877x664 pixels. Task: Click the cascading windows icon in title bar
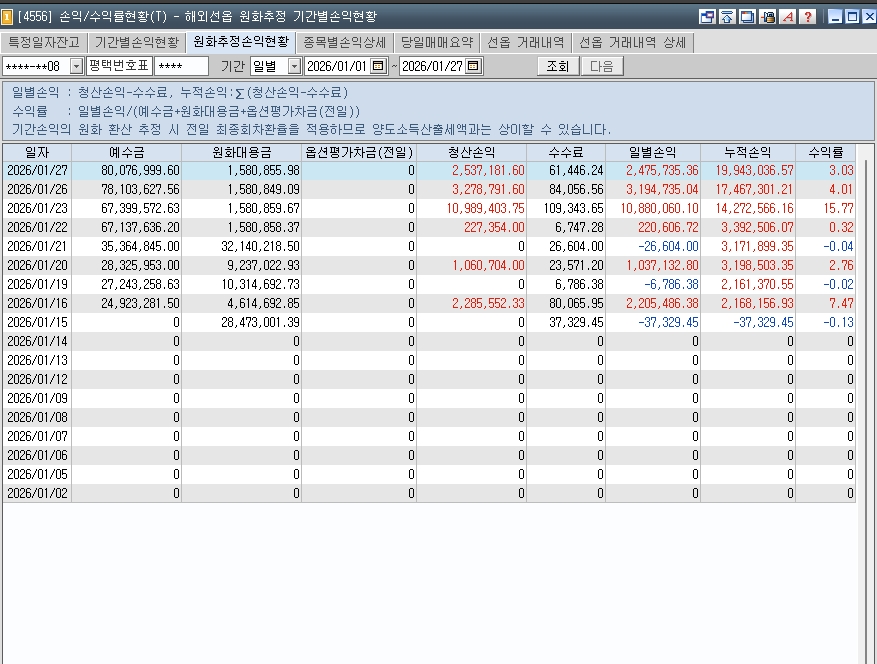point(747,17)
